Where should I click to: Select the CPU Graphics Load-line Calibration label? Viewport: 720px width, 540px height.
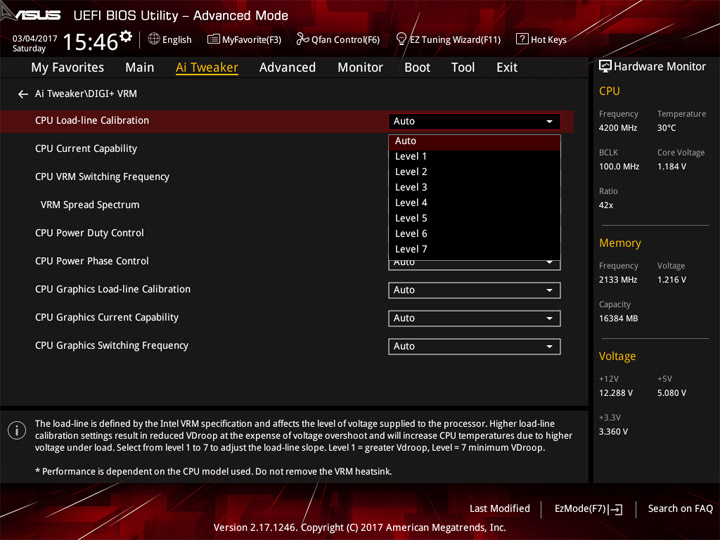pyautogui.click(x=112, y=289)
